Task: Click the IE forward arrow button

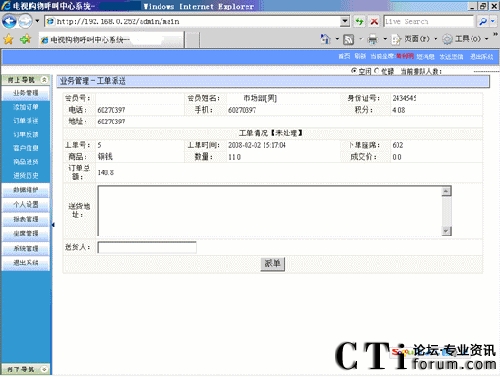Action: pos(25,22)
